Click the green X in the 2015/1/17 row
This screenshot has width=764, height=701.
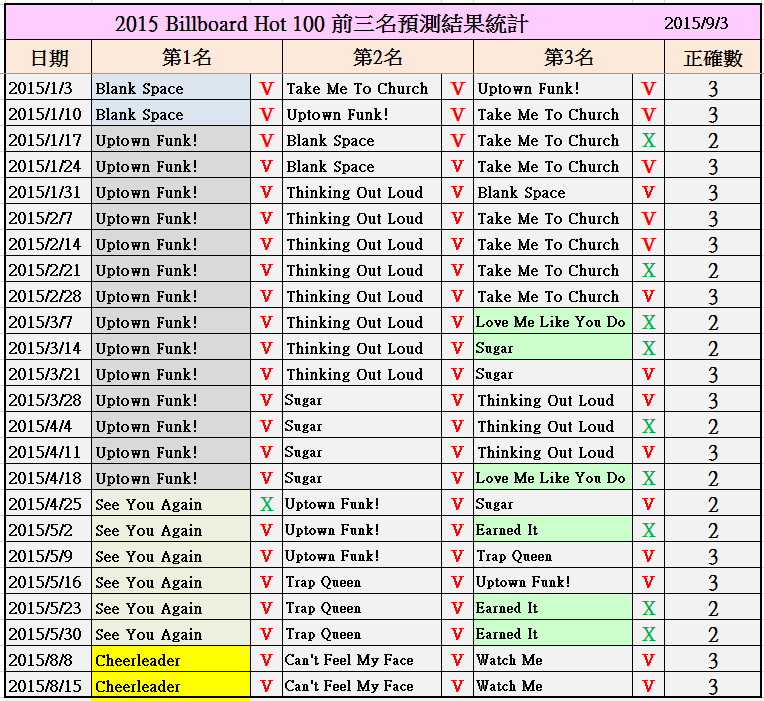click(x=649, y=140)
